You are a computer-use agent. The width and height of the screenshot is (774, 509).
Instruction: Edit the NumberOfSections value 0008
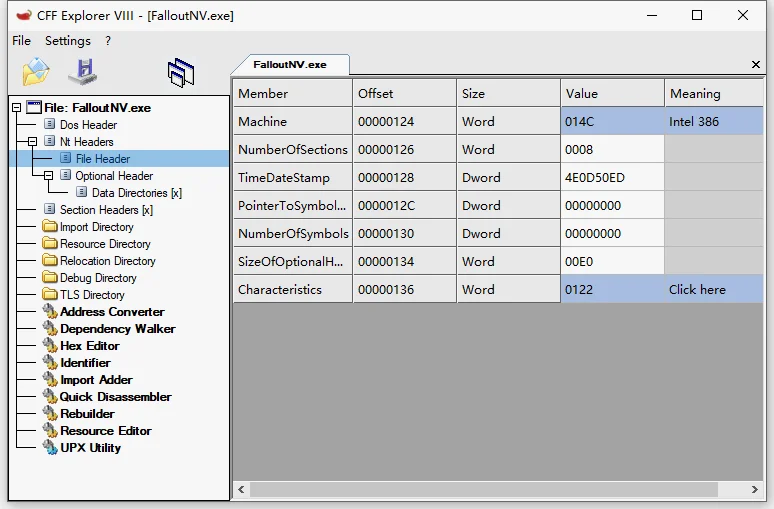(612, 150)
